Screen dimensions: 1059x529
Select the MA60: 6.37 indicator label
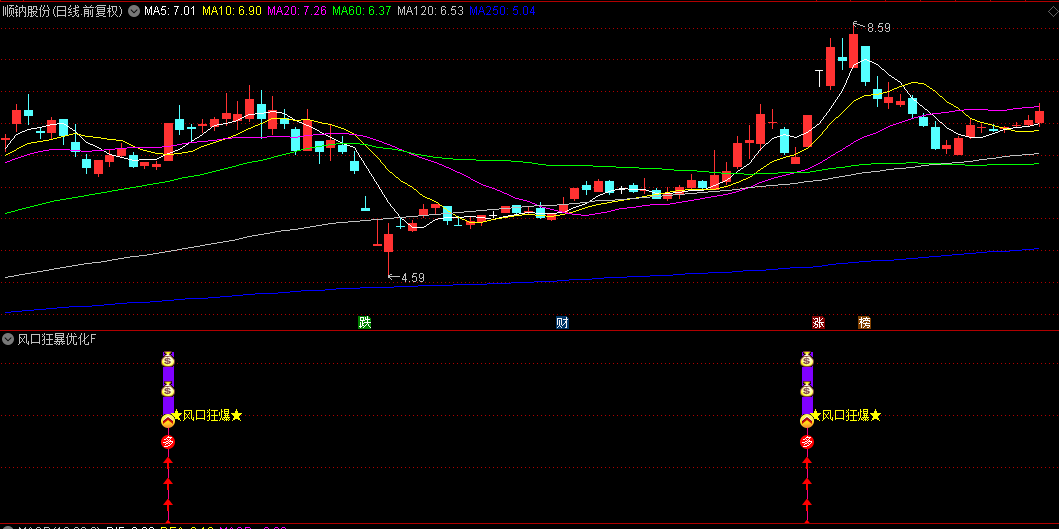(x=362, y=11)
